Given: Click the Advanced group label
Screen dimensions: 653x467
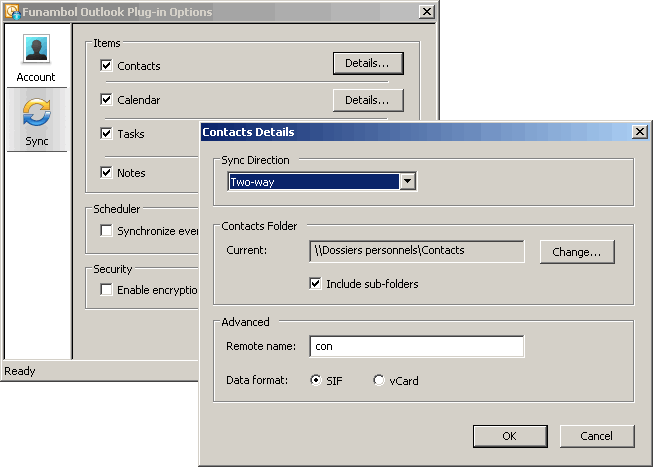Looking at the screenshot, I should 245,322.
